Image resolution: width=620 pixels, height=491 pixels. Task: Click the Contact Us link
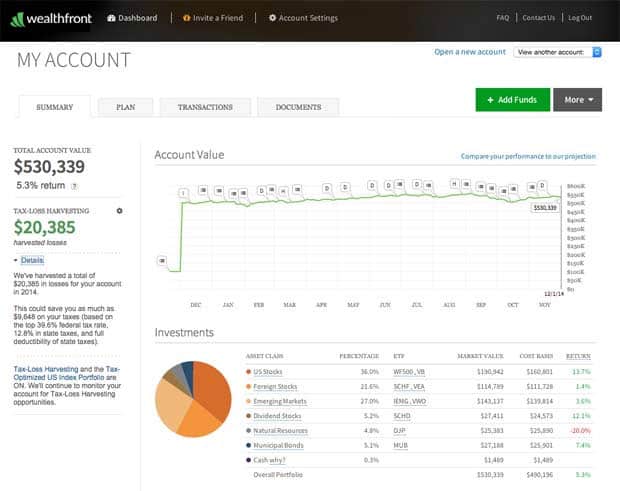(x=539, y=18)
